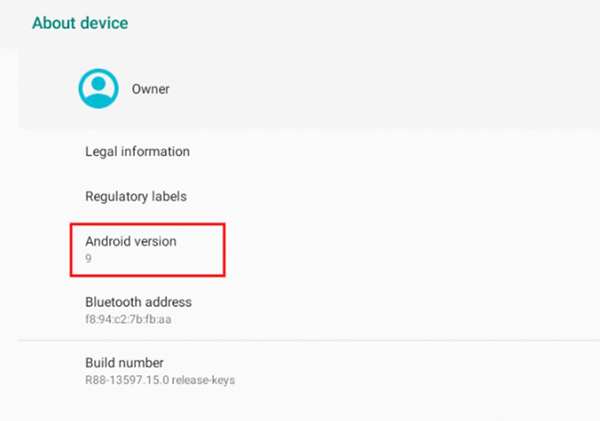Click the About device page title
Image resolution: width=600 pixels, height=421 pixels.
point(80,23)
